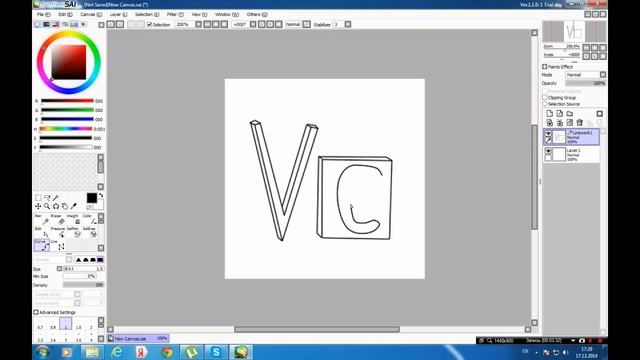
Task: Choose the Rotate view tool
Action: 56,207
